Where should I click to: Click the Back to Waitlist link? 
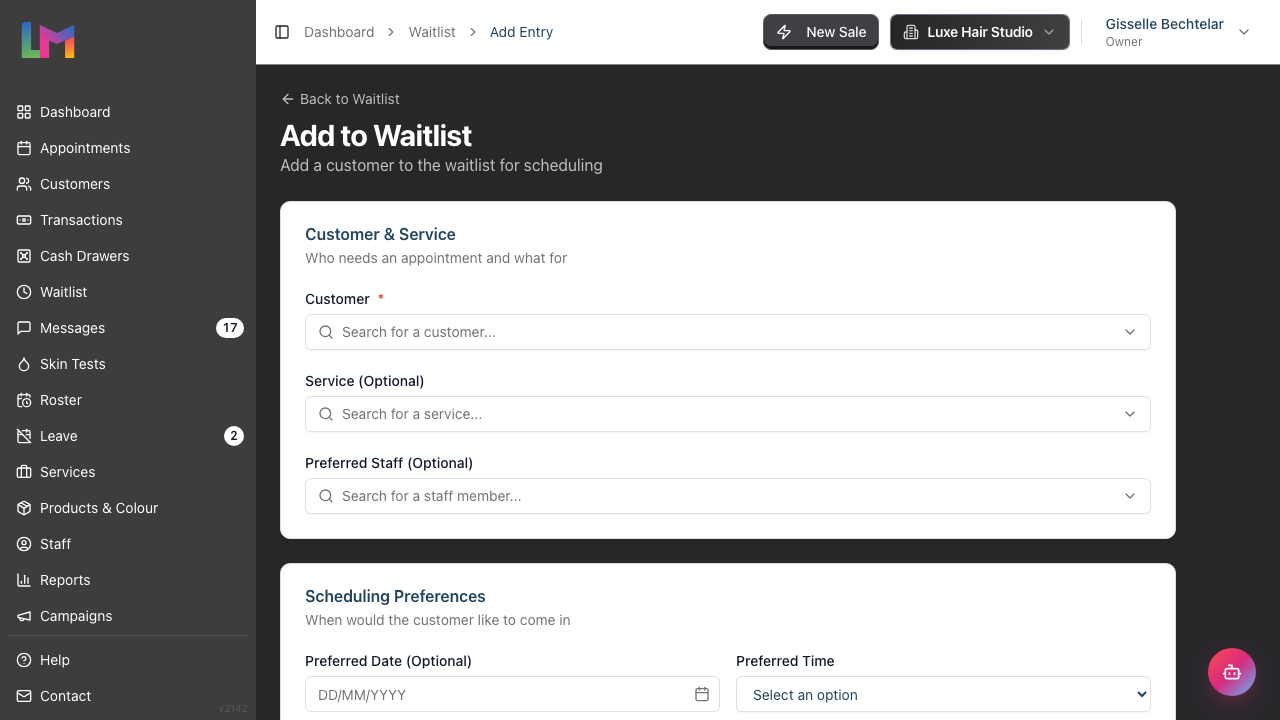pos(340,99)
